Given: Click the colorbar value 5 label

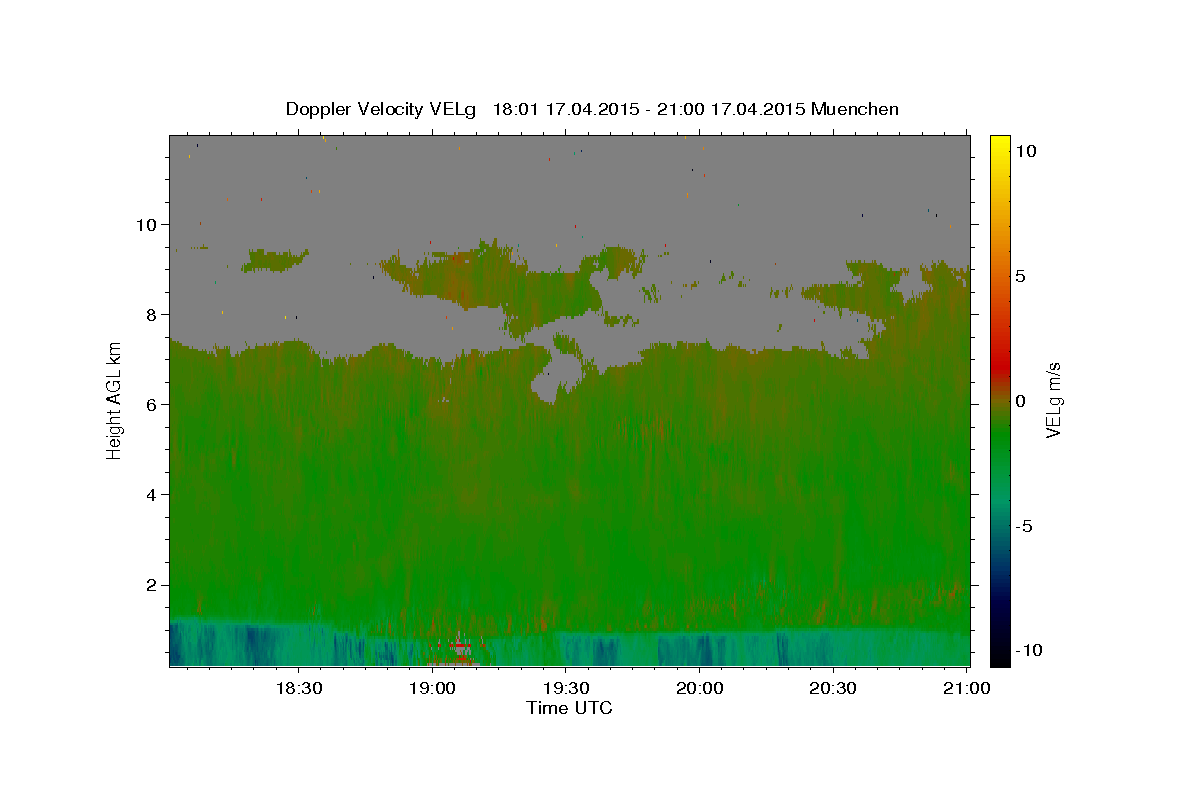Looking at the screenshot, I should point(1020,276).
